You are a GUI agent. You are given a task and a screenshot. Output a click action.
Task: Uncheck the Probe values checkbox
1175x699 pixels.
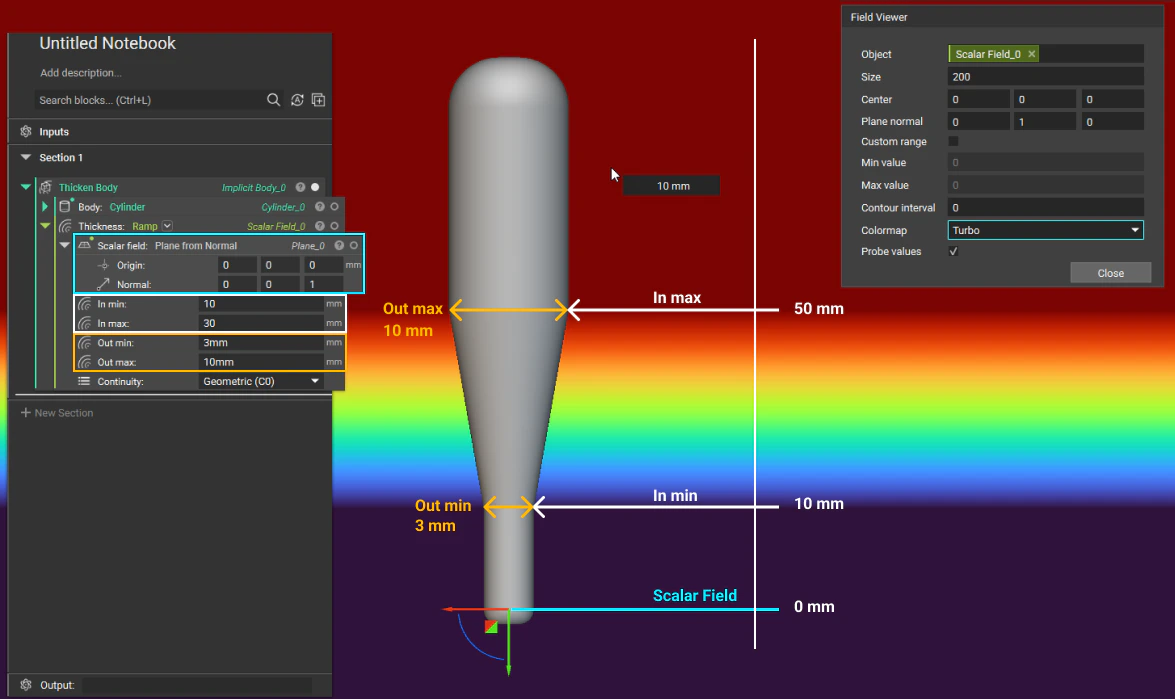(953, 251)
